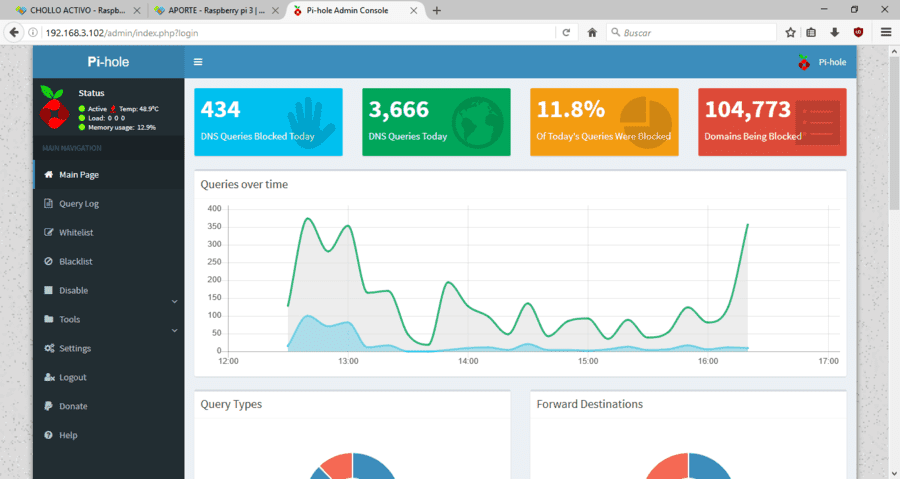Go back with browser back arrow

tap(14, 33)
